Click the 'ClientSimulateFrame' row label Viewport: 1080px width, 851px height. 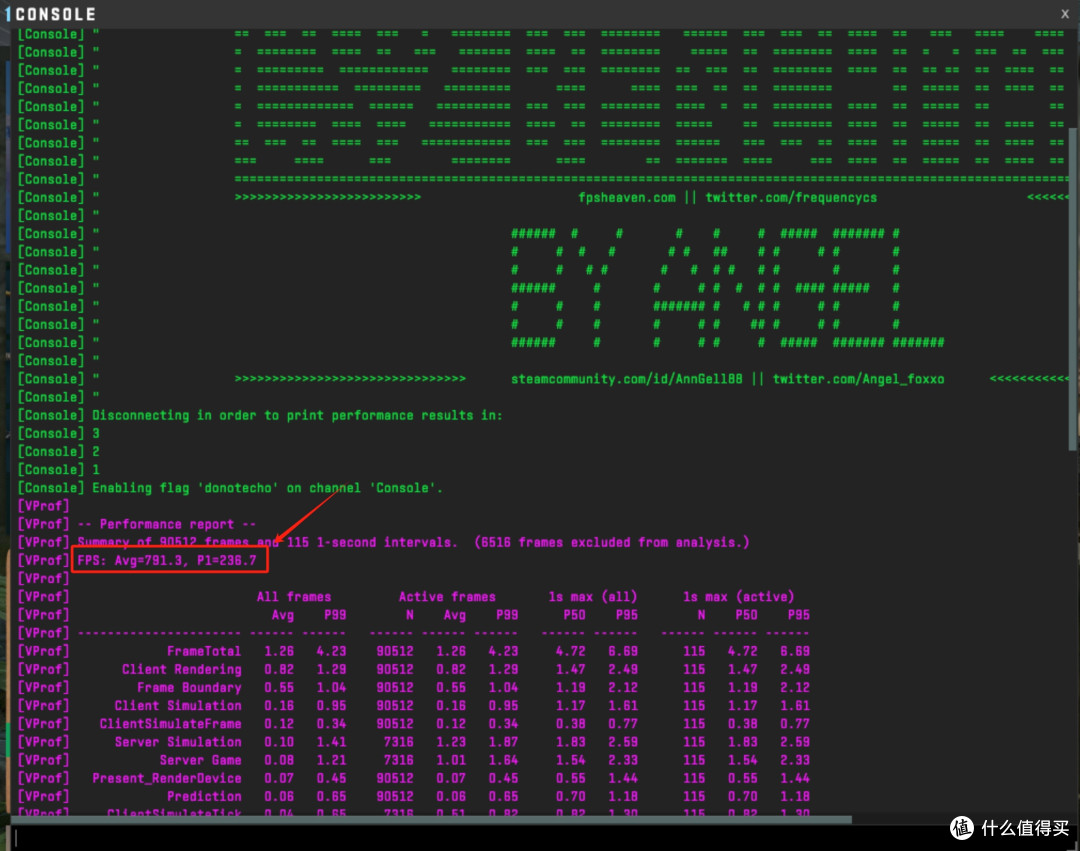click(171, 724)
